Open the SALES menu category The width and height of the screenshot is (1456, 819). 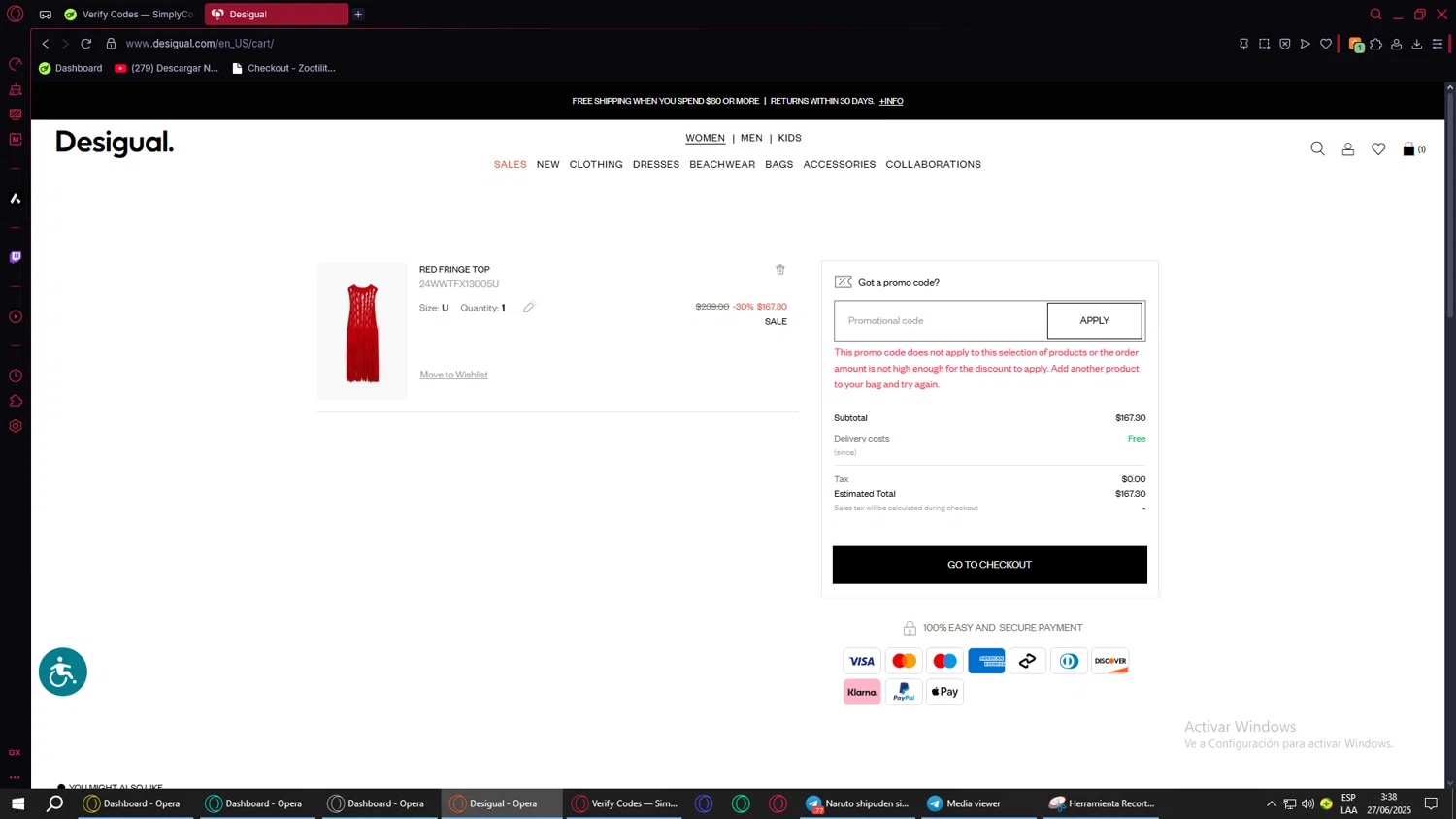click(510, 164)
